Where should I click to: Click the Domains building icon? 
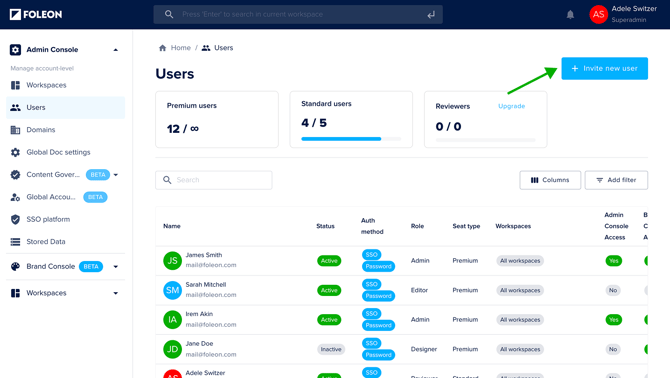coord(15,130)
